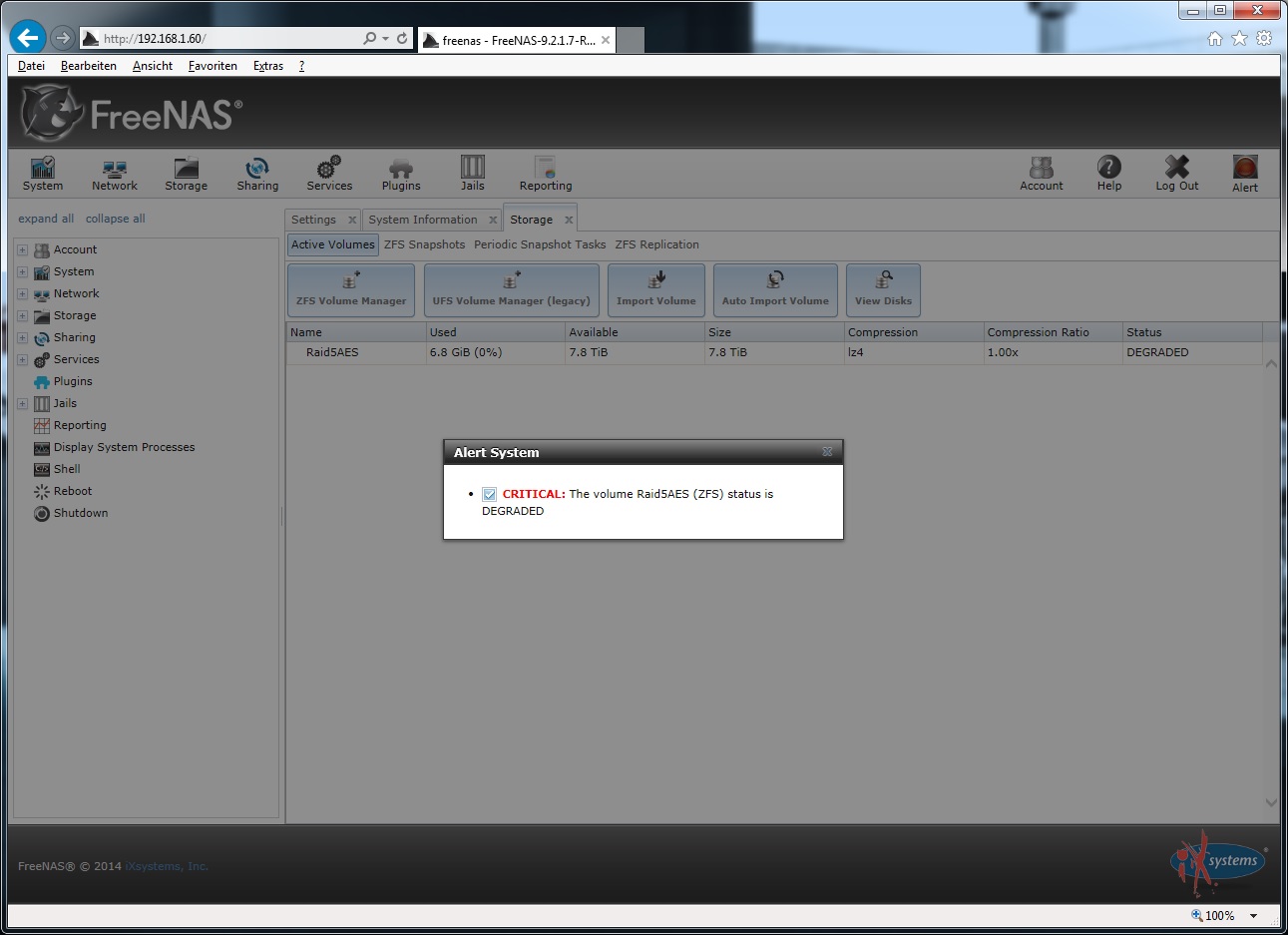The height and width of the screenshot is (935, 1288).
Task: Open Shell from the sidebar
Action: click(x=67, y=469)
